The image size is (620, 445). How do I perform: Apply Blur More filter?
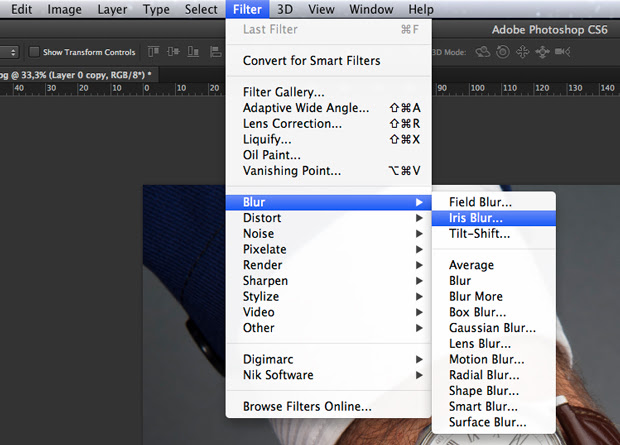494,297
